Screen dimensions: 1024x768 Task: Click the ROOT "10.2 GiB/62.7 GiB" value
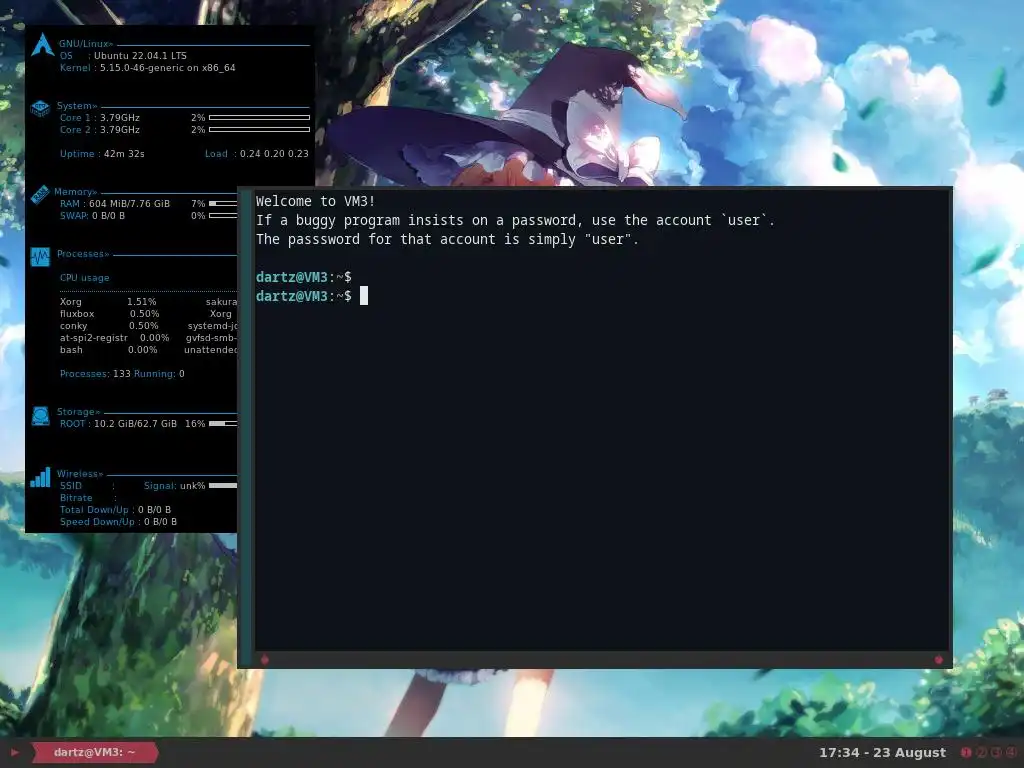135,424
